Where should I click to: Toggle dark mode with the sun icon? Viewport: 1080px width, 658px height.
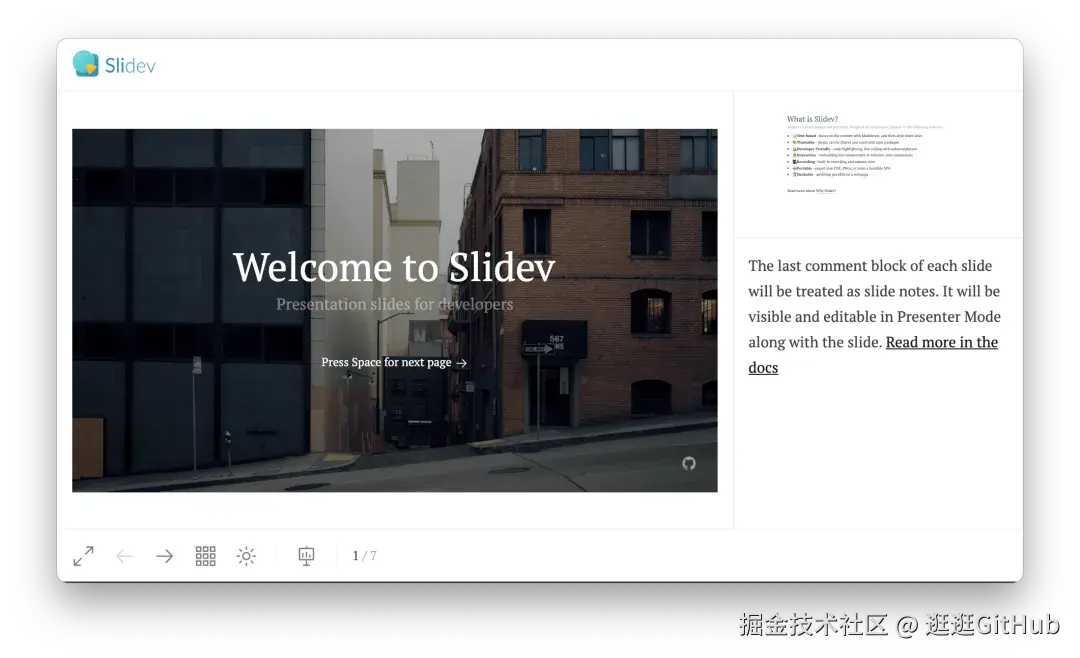pyautogui.click(x=246, y=556)
